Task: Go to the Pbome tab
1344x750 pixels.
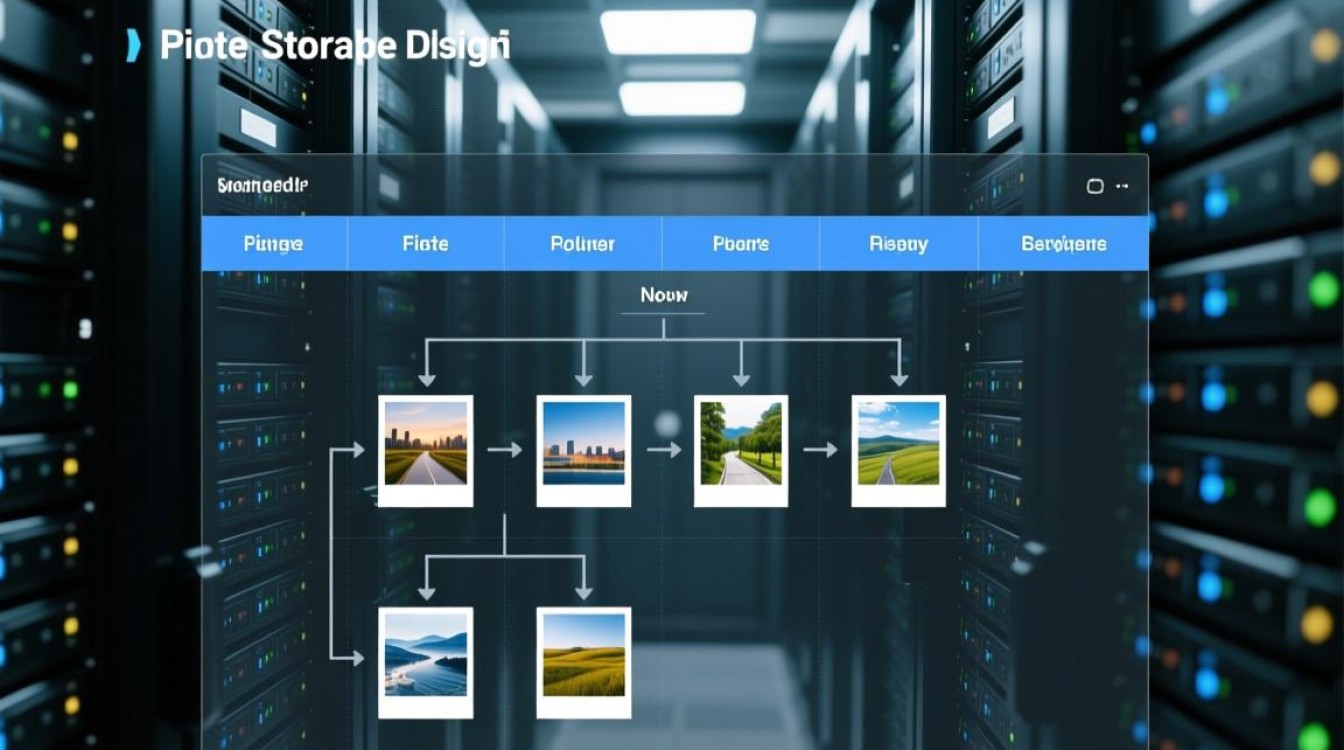Action: [740, 243]
